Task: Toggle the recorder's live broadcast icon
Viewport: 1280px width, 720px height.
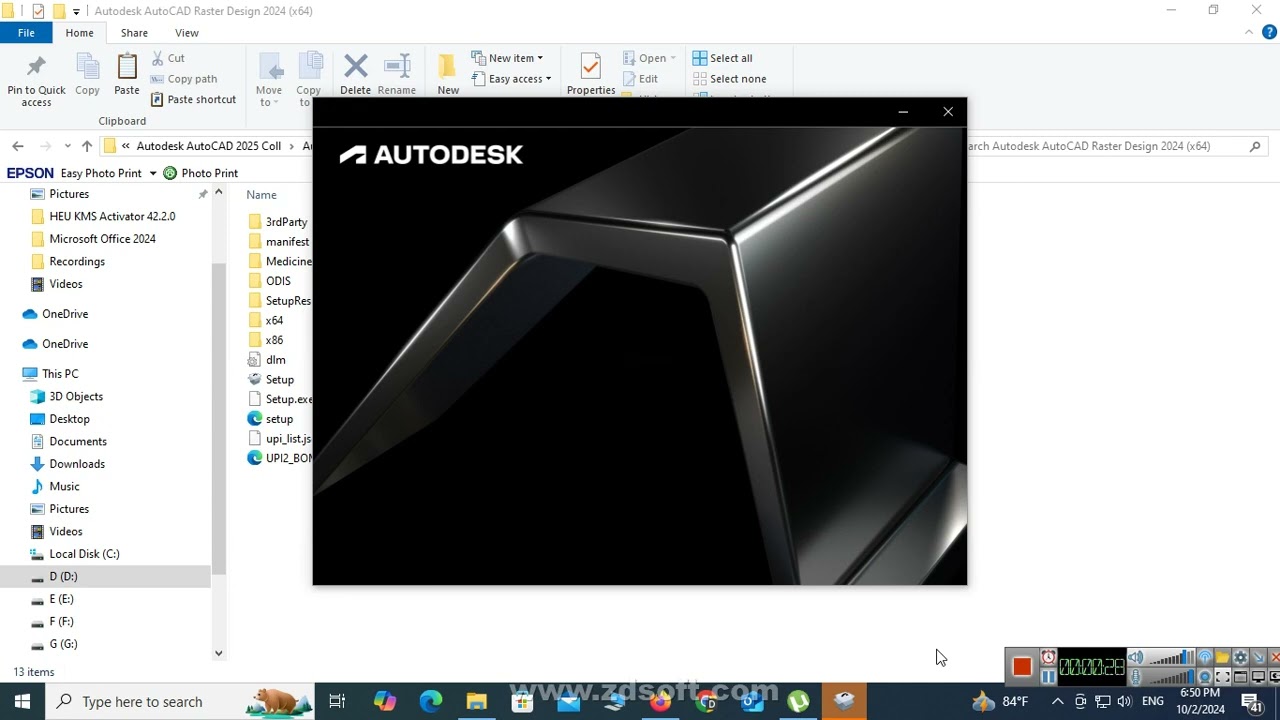Action: pos(1205,657)
